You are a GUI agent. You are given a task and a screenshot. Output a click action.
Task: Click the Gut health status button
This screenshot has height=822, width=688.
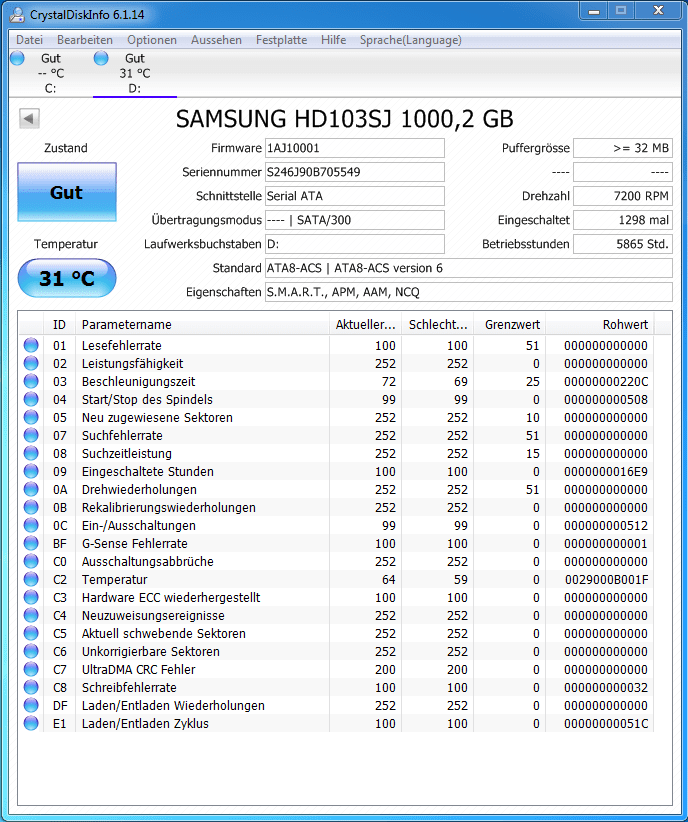click(67, 192)
